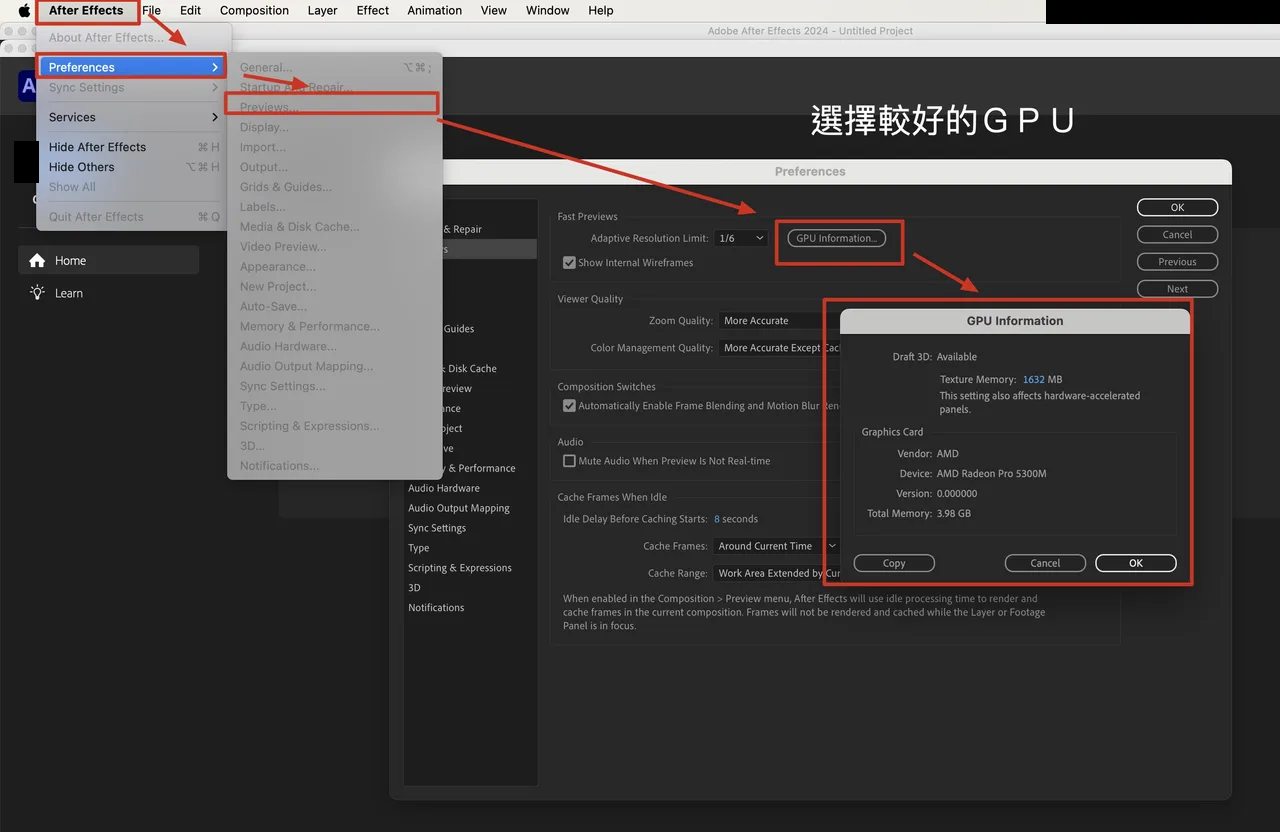Click Texture Memory value 1632
Screen dimensions: 1280x832
coord(1033,380)
